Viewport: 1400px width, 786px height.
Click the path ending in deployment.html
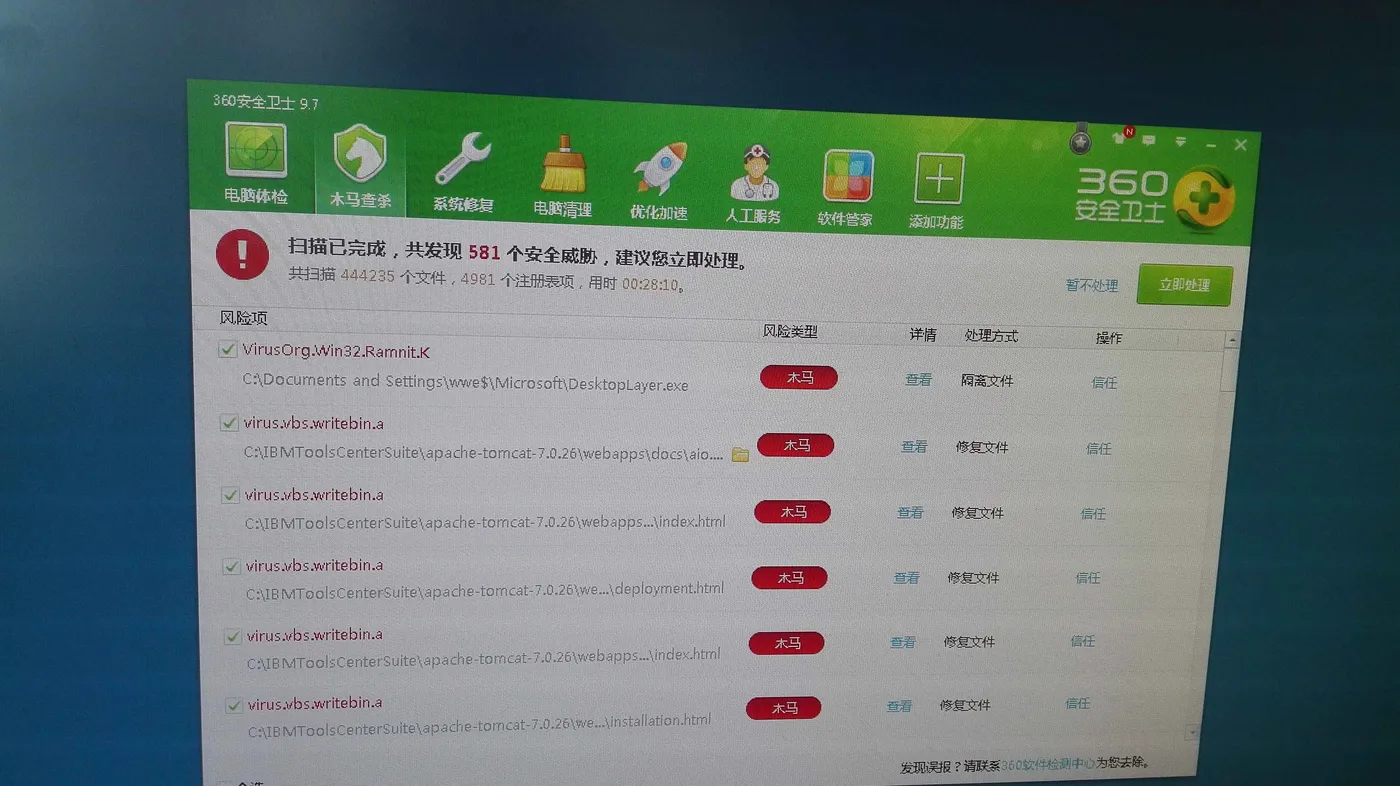tap(485, 590)
